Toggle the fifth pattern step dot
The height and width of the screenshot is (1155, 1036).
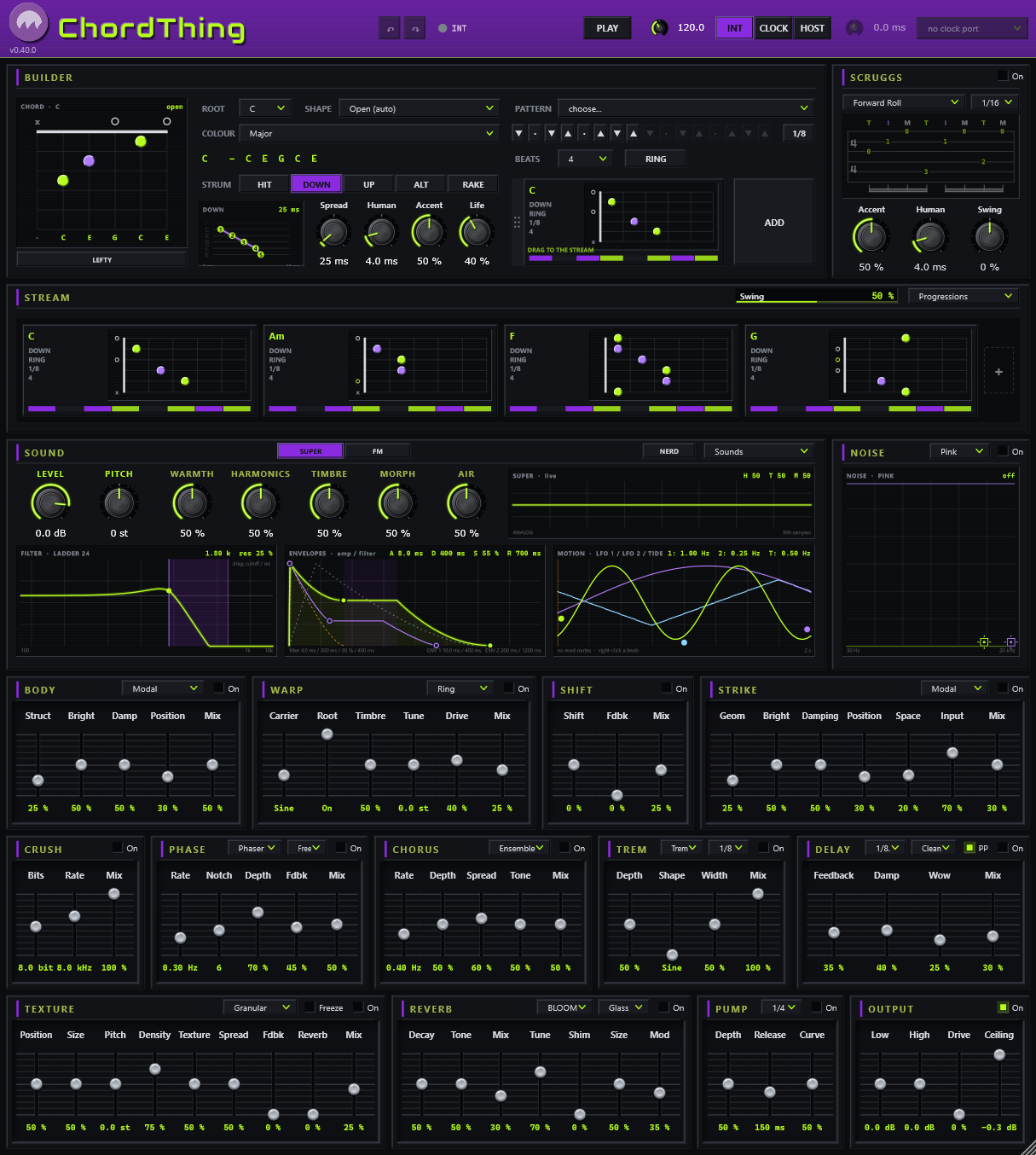click(584, 134)
